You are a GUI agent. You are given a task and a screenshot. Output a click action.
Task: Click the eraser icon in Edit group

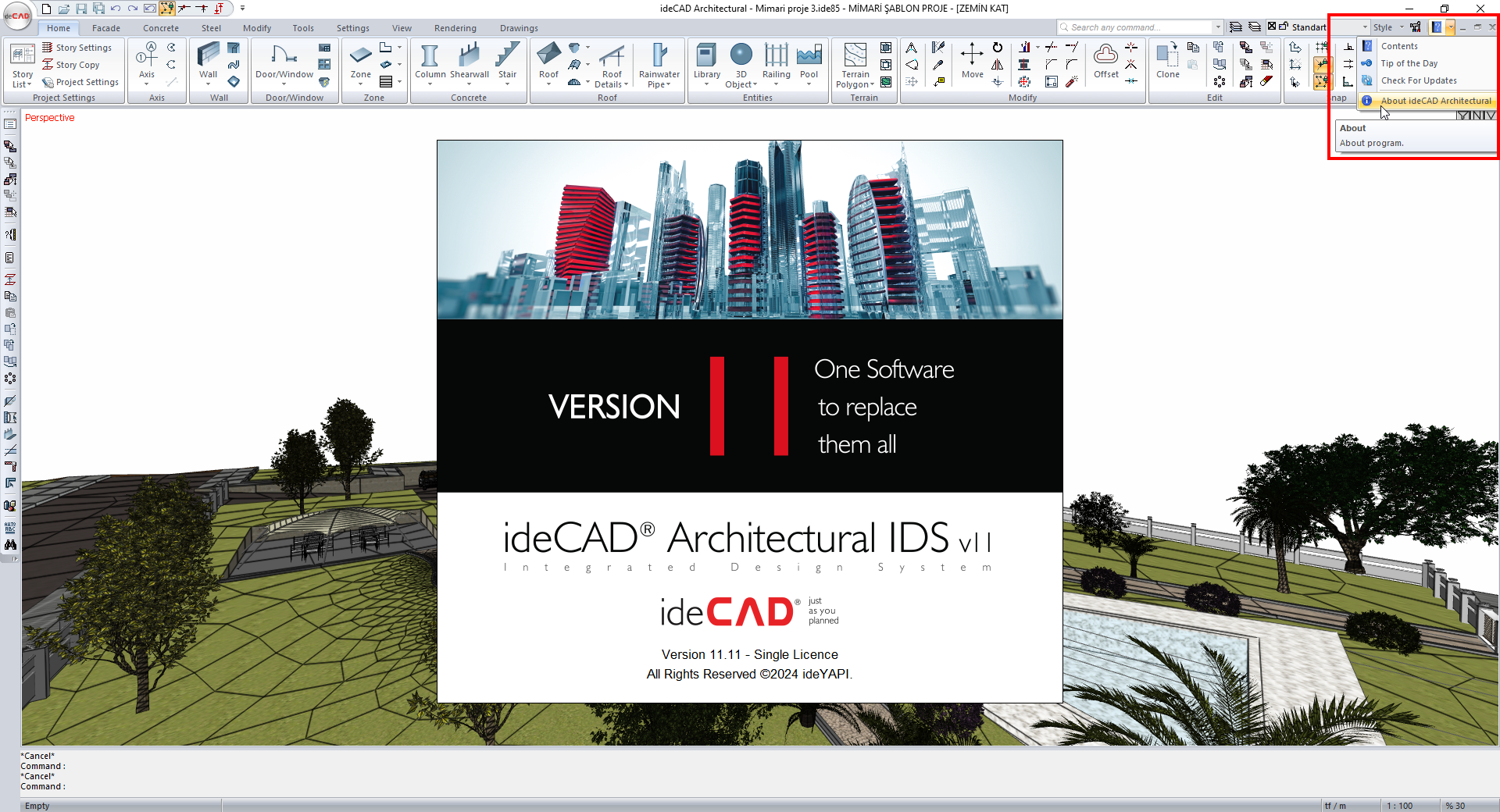pyautogui.click(x=1266, y=81)
